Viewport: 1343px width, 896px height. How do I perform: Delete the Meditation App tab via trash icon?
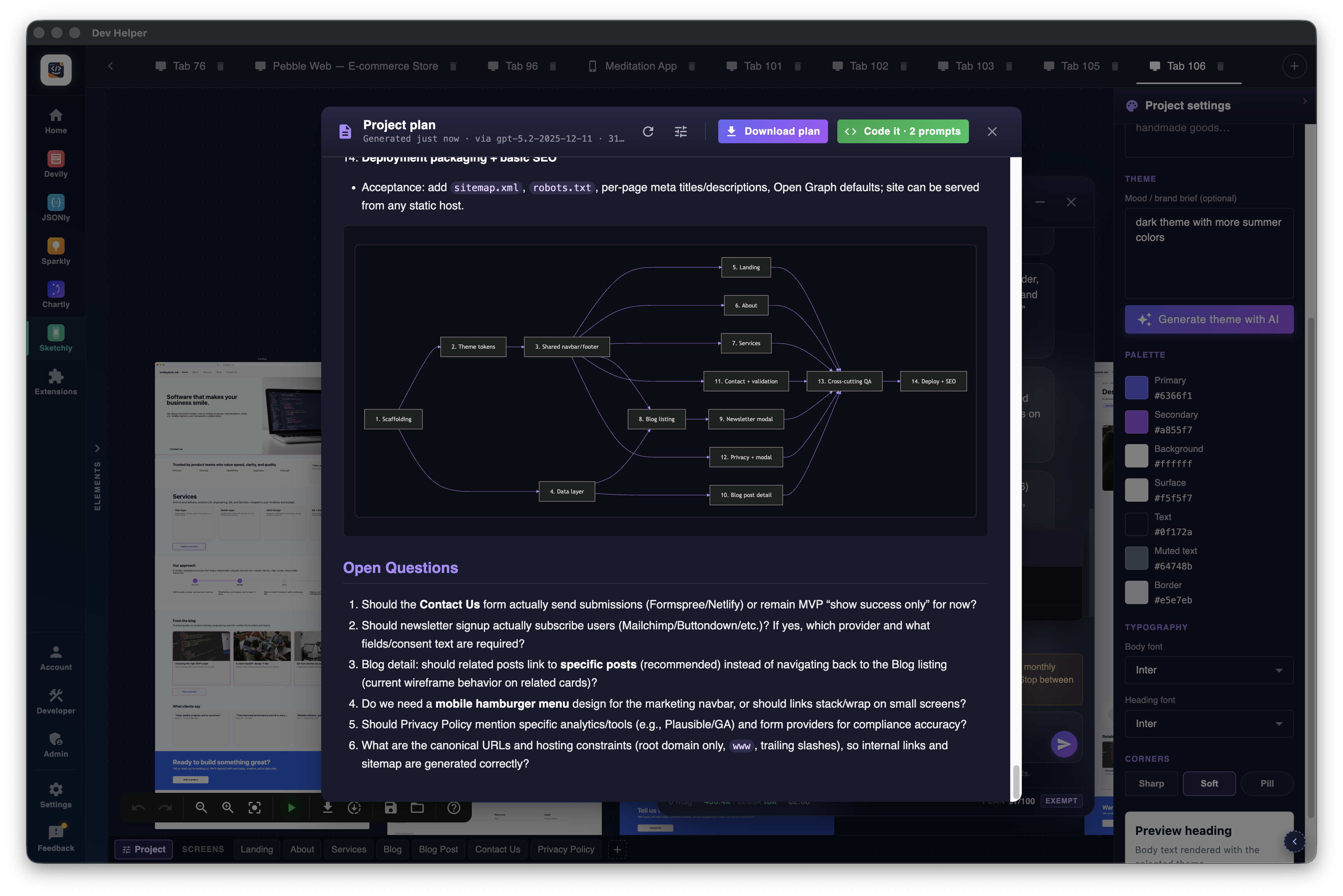[691, 66]
